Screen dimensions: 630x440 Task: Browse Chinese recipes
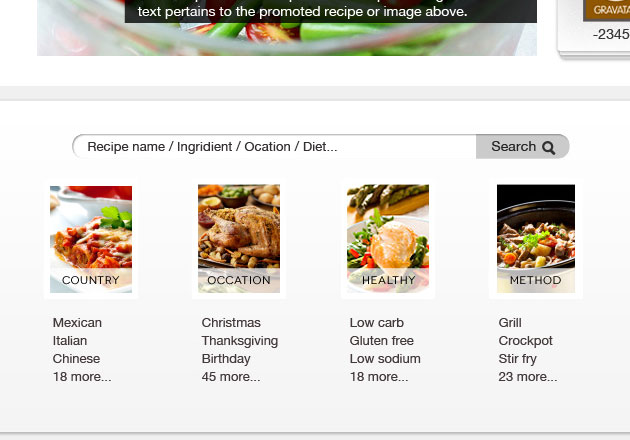(x=76, y=358)
